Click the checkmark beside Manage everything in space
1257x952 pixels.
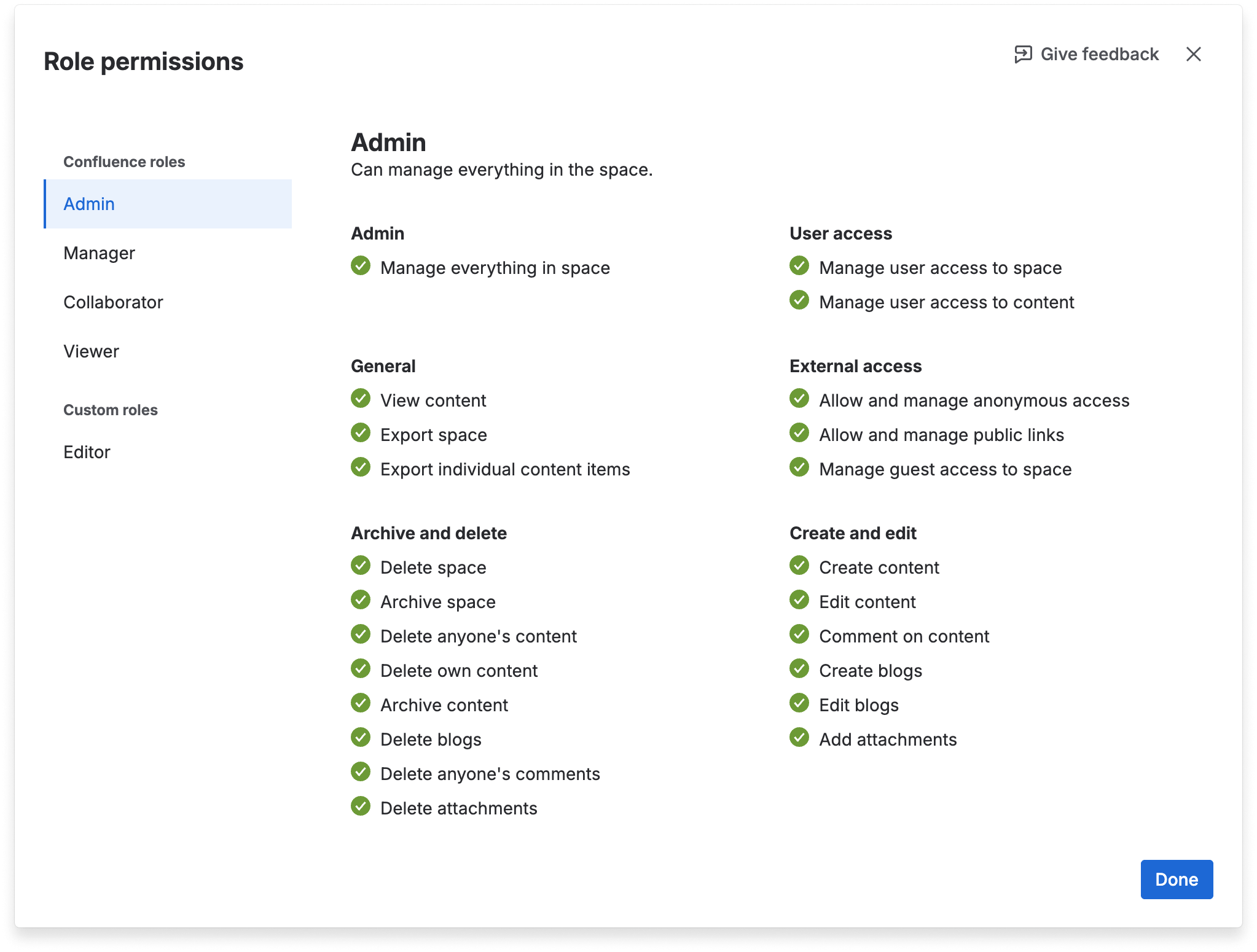click(361, 266)
